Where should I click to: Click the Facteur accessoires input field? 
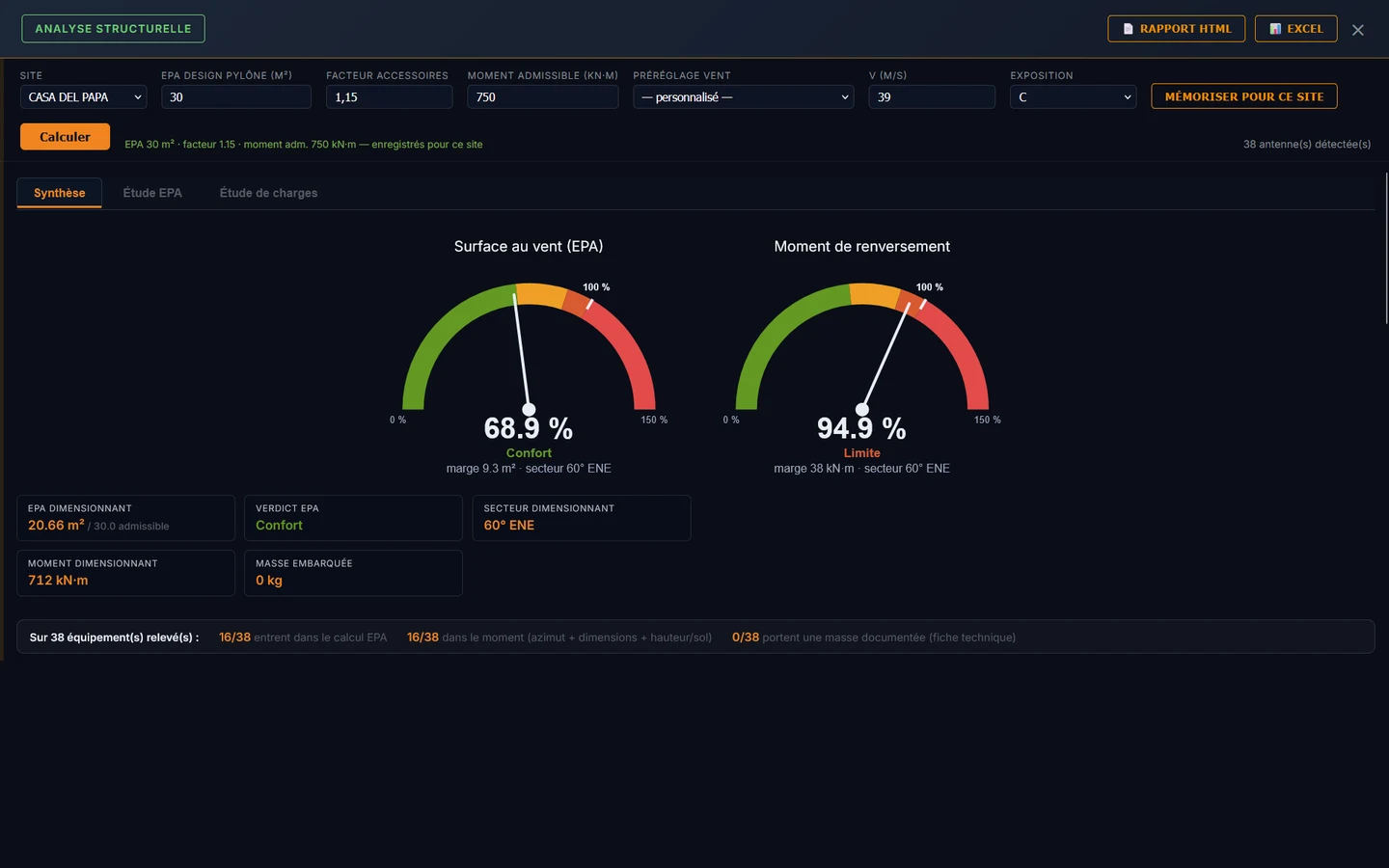pyautogui.click(x=389, y=96)
